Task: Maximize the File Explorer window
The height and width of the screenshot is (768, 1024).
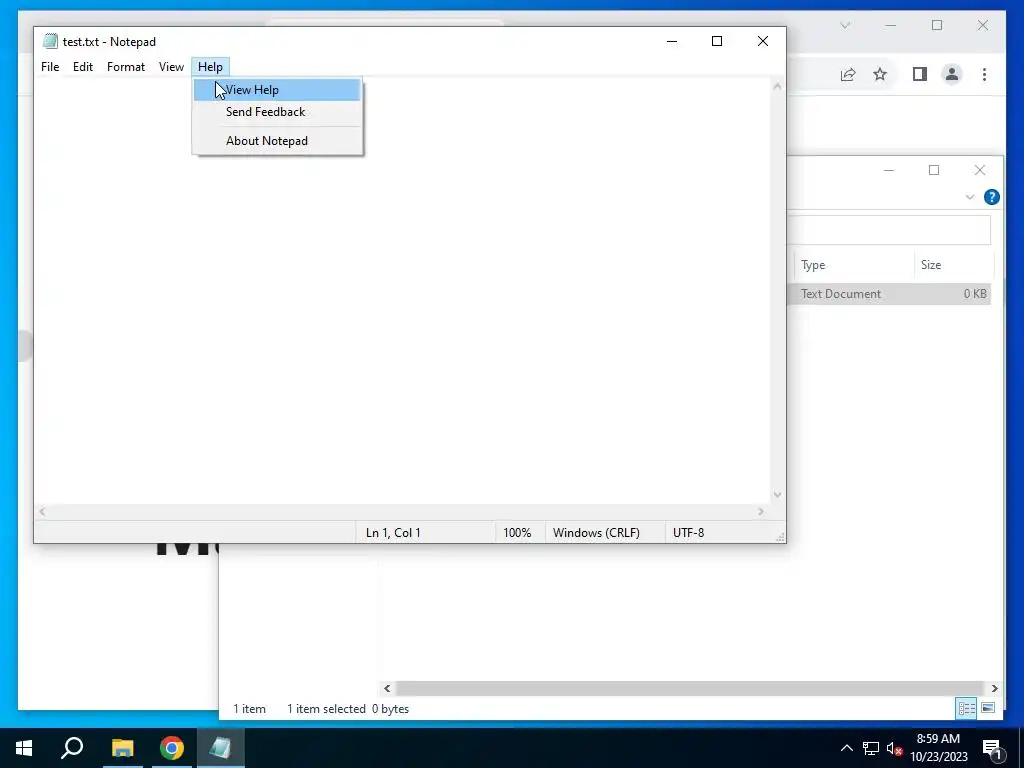Action: point(934,170)
